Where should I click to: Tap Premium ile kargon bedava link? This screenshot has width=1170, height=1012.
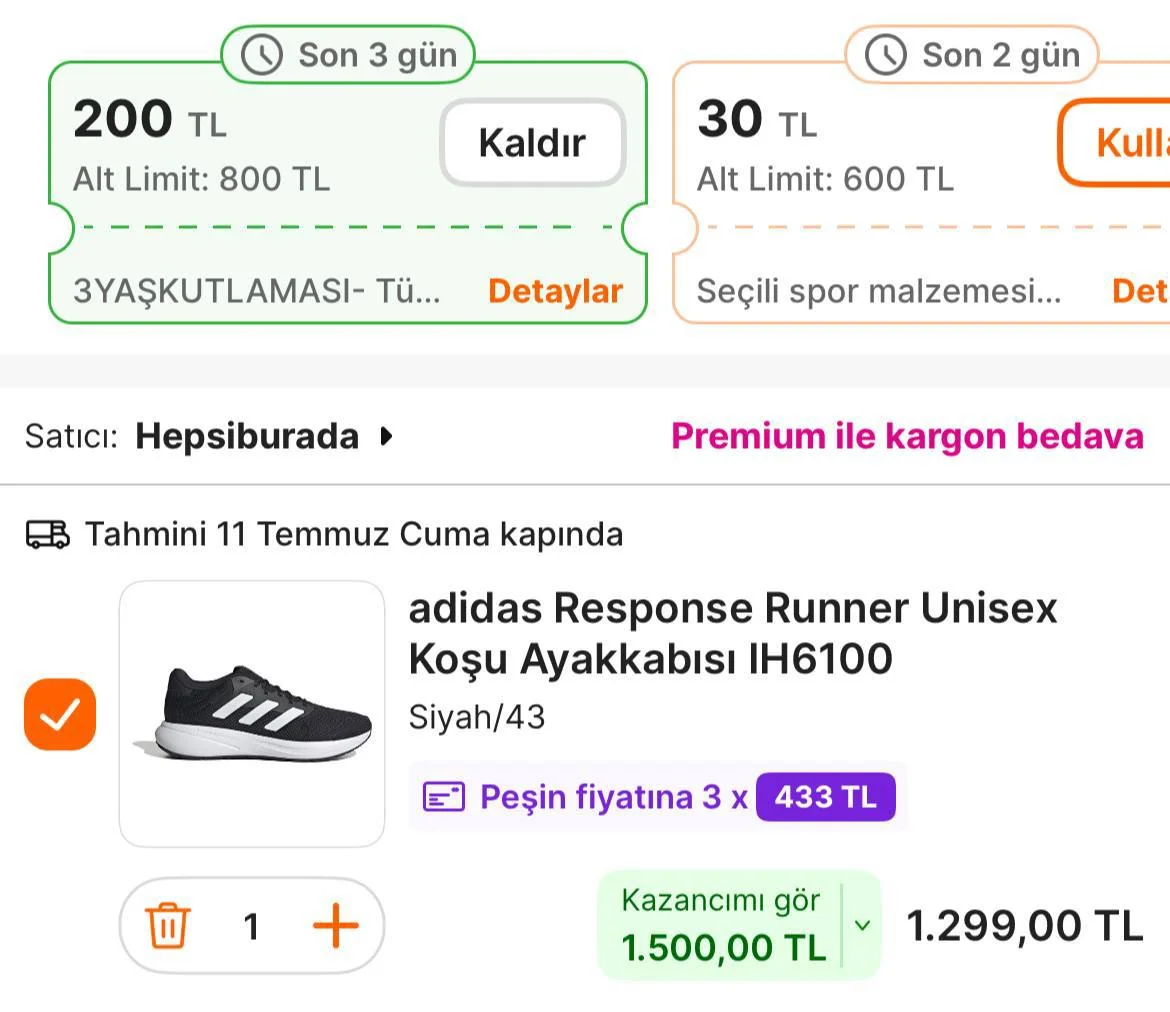tap(907, 436)
